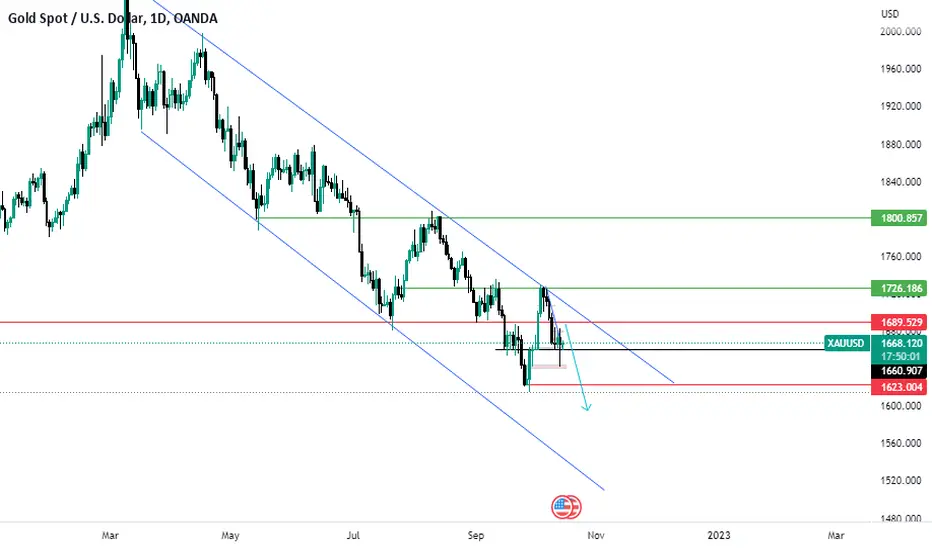Click the countdown timer 17:50:01 label

[899, 357]
